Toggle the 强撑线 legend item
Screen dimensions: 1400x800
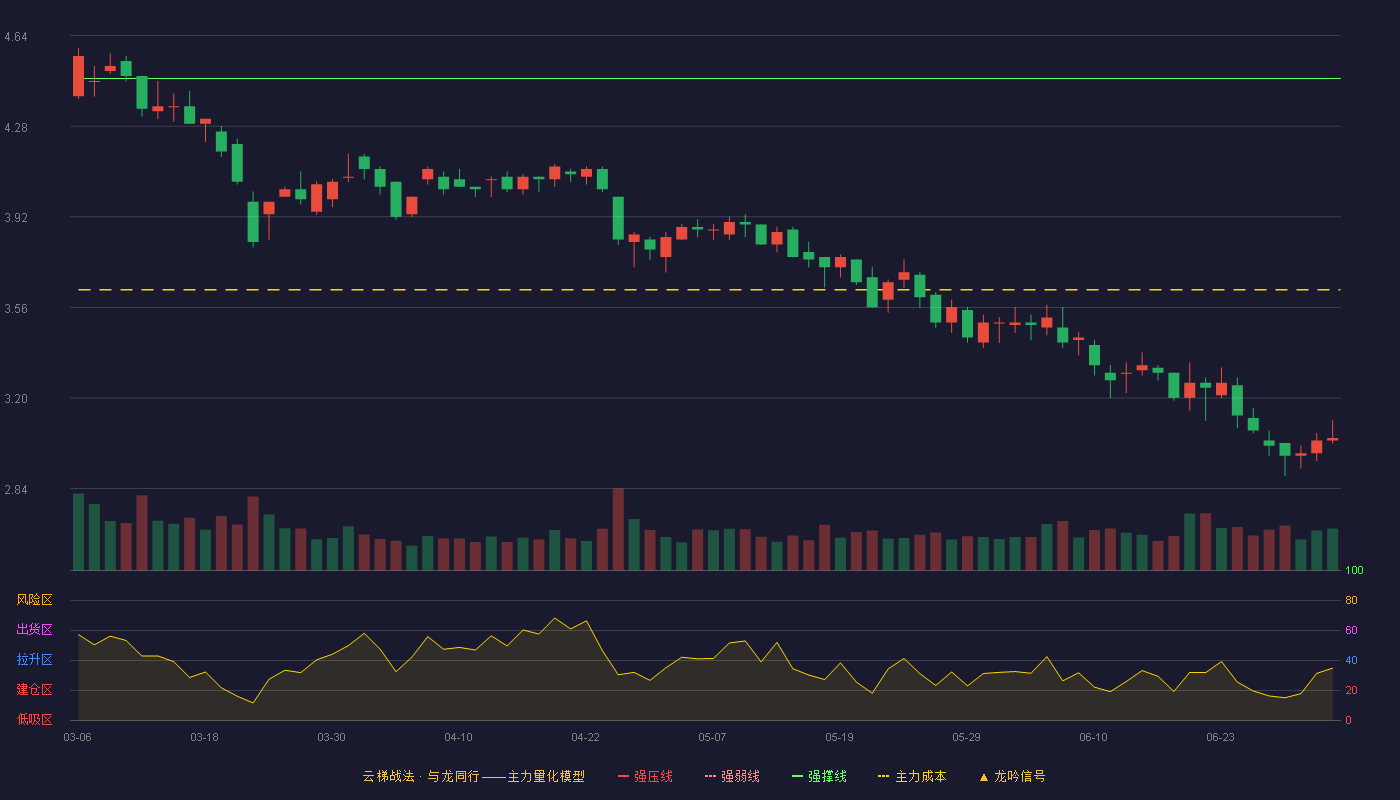click(x=819, y=776)
